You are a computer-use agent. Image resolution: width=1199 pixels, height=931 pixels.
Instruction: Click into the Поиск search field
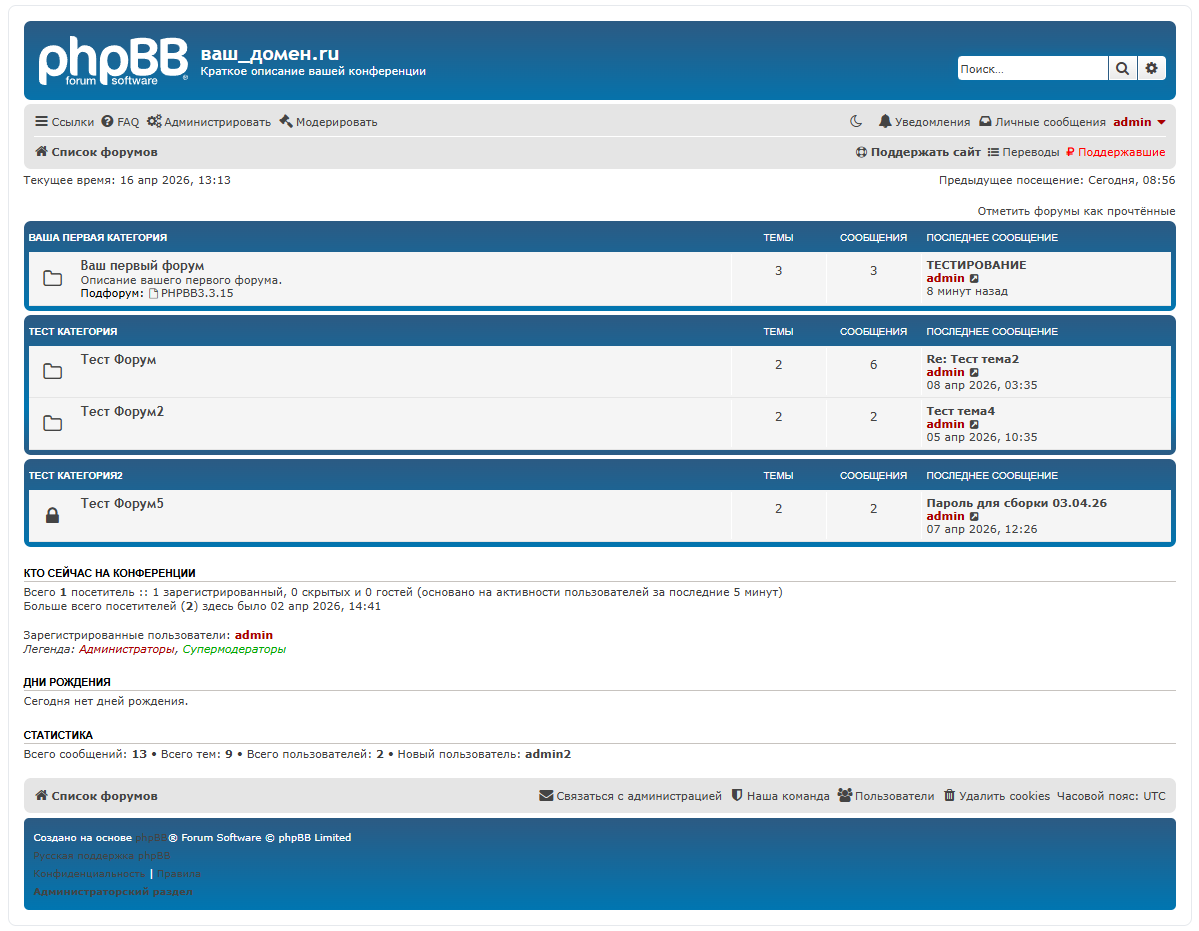click(x=1031, y=68)
